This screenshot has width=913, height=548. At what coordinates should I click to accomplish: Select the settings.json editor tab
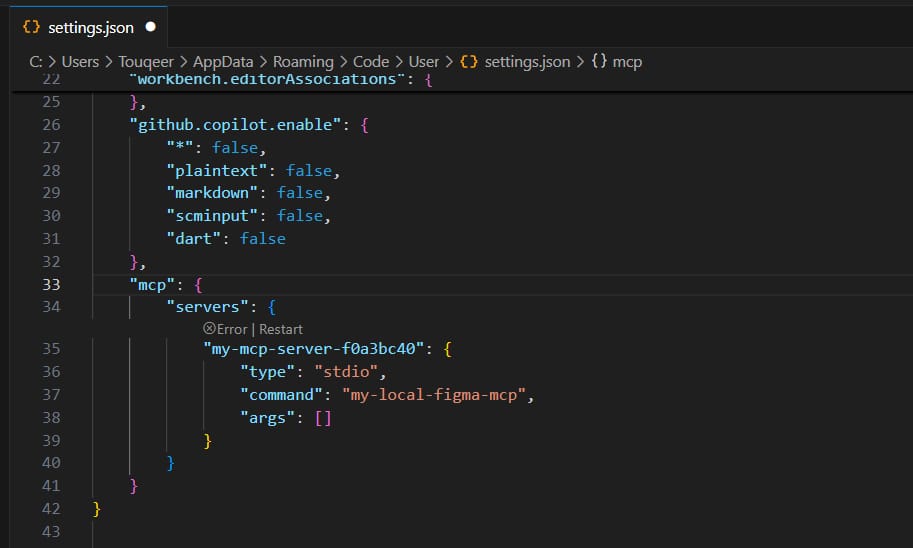(x=90, y=28)
